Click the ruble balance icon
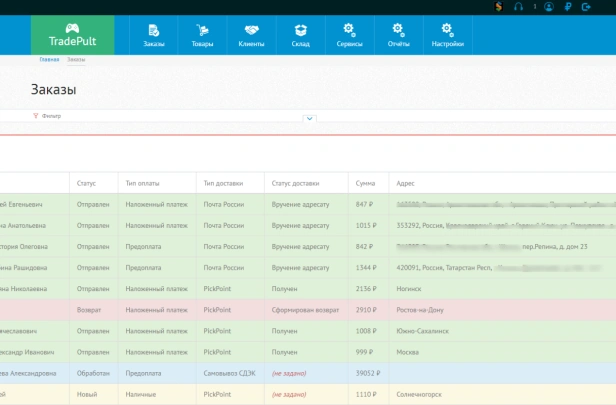The width and height of the screenshot is (616, 405). point(568,7)
